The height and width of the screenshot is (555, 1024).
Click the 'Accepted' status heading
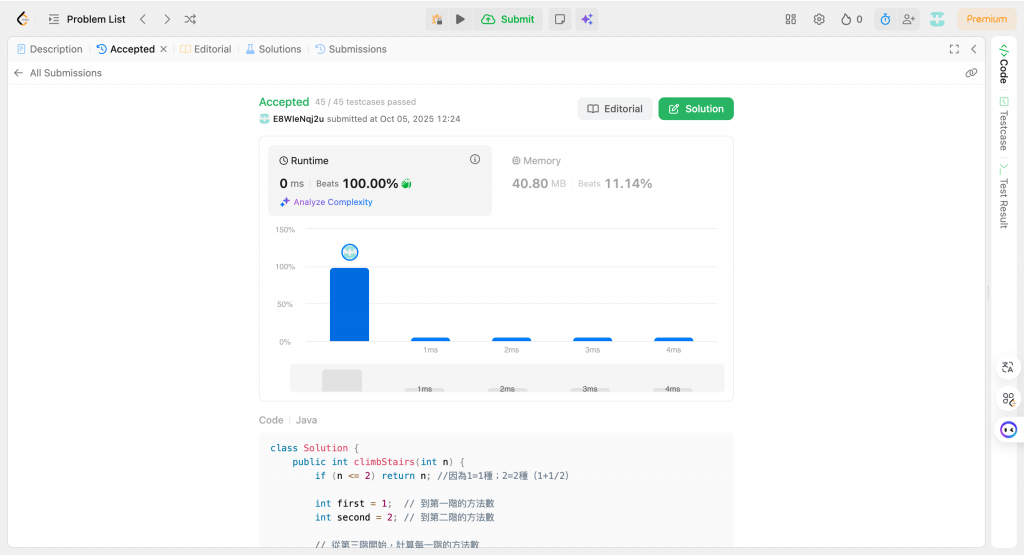[283, 102]
